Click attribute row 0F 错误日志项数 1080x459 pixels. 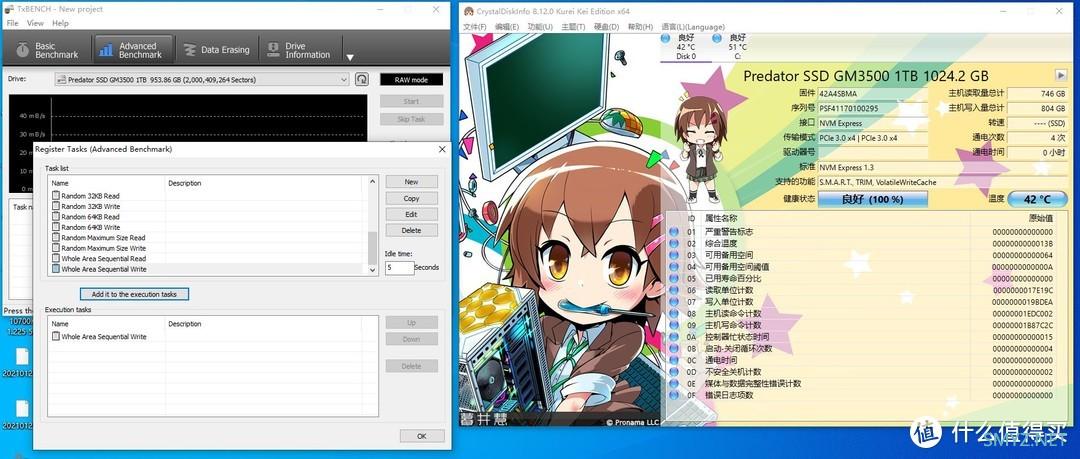coord(868,396)
